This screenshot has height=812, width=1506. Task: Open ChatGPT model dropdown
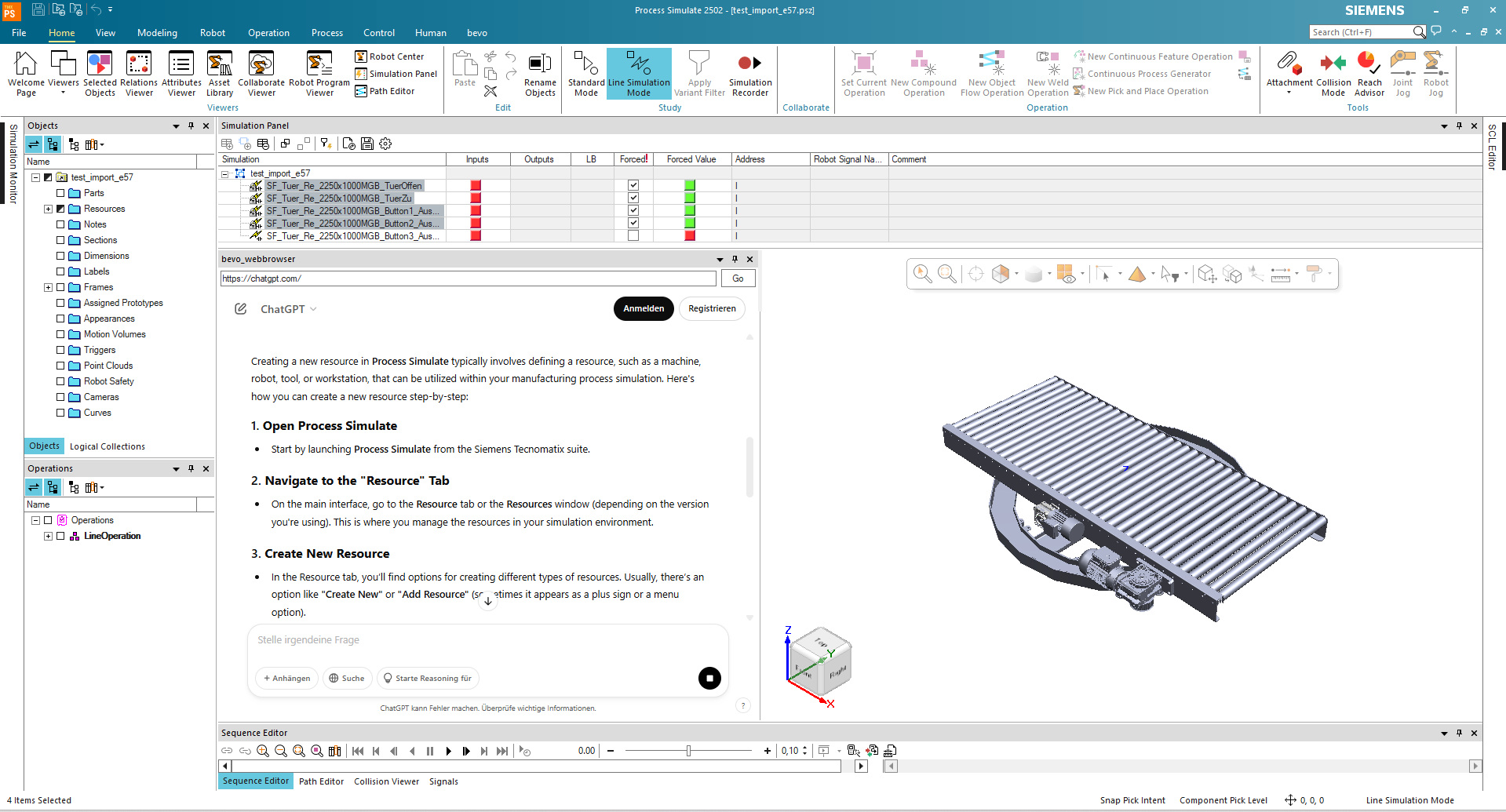(x=289, y=309)
